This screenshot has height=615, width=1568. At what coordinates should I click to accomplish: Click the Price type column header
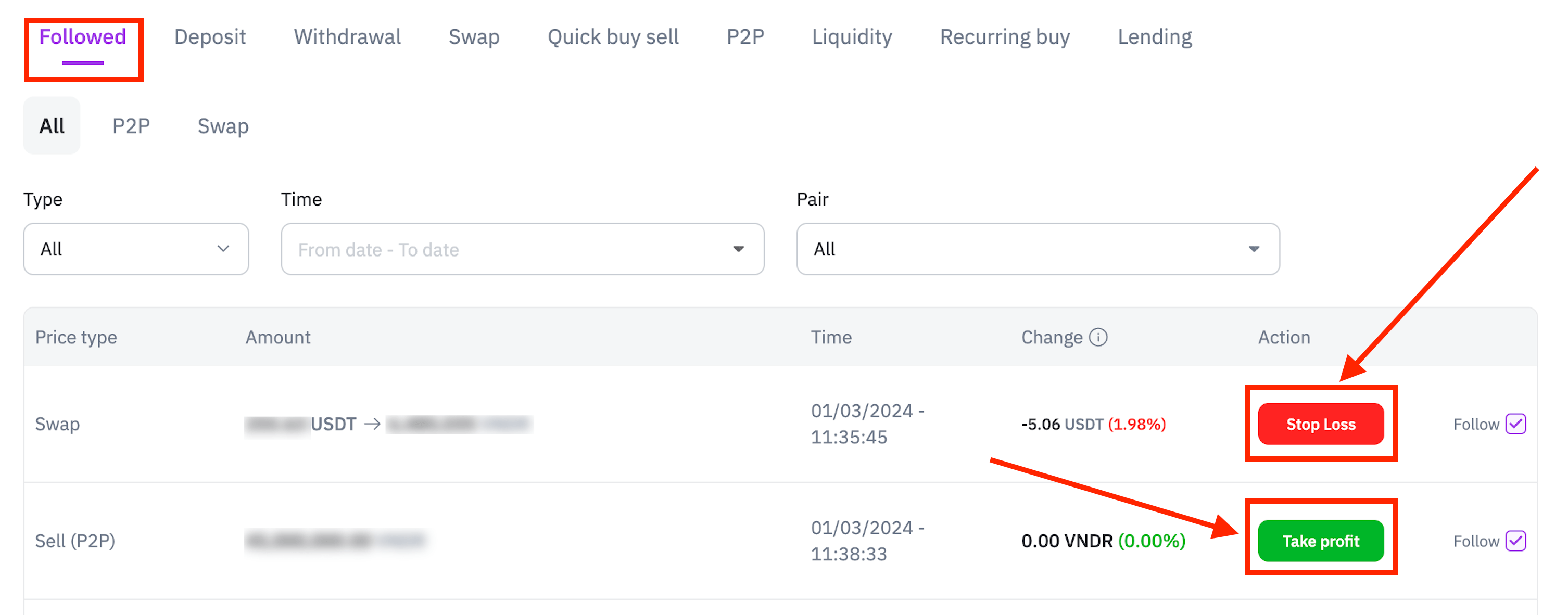pos(76,337)
